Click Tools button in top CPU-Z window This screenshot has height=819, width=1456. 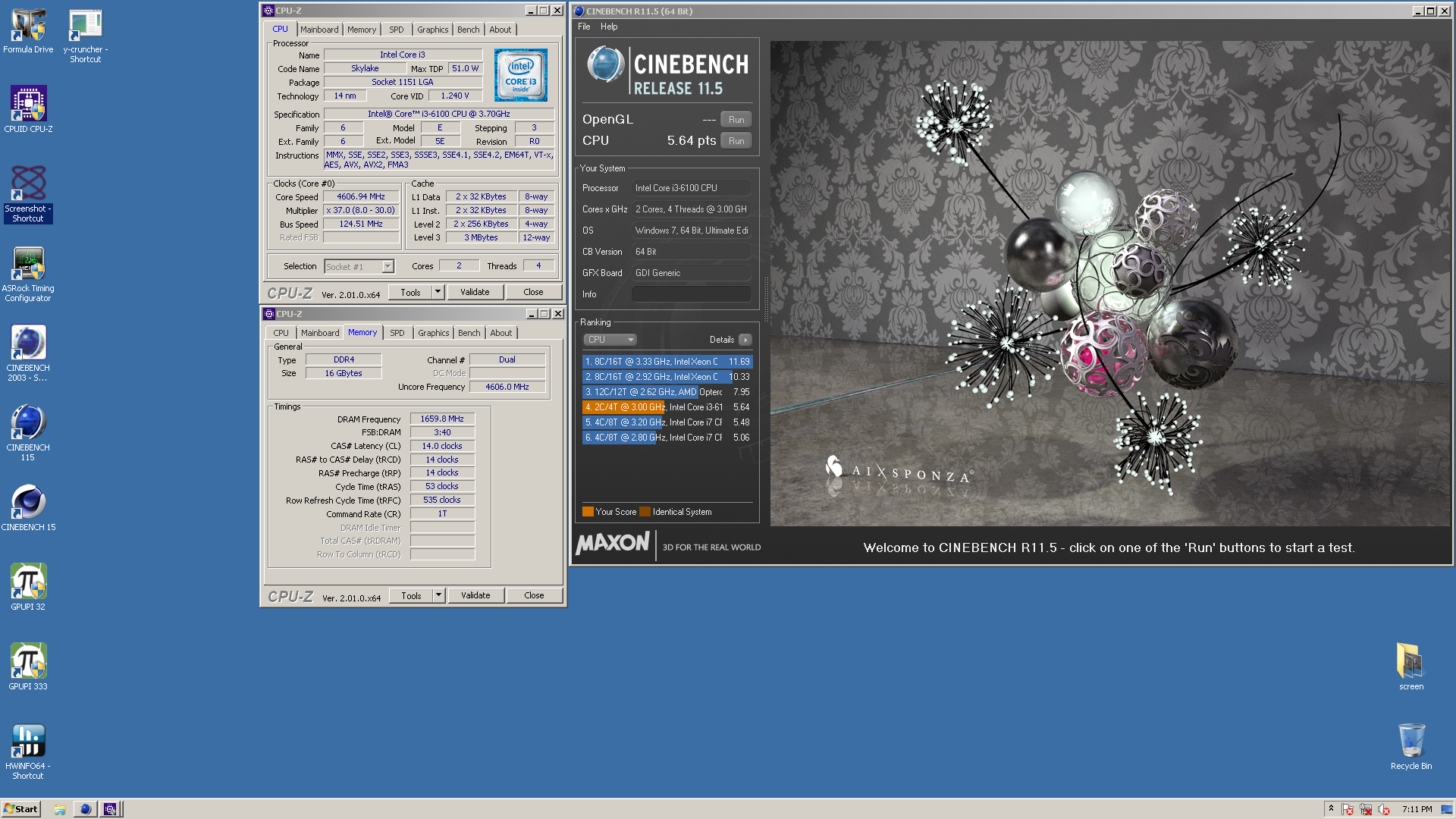[x=410, y=292]
